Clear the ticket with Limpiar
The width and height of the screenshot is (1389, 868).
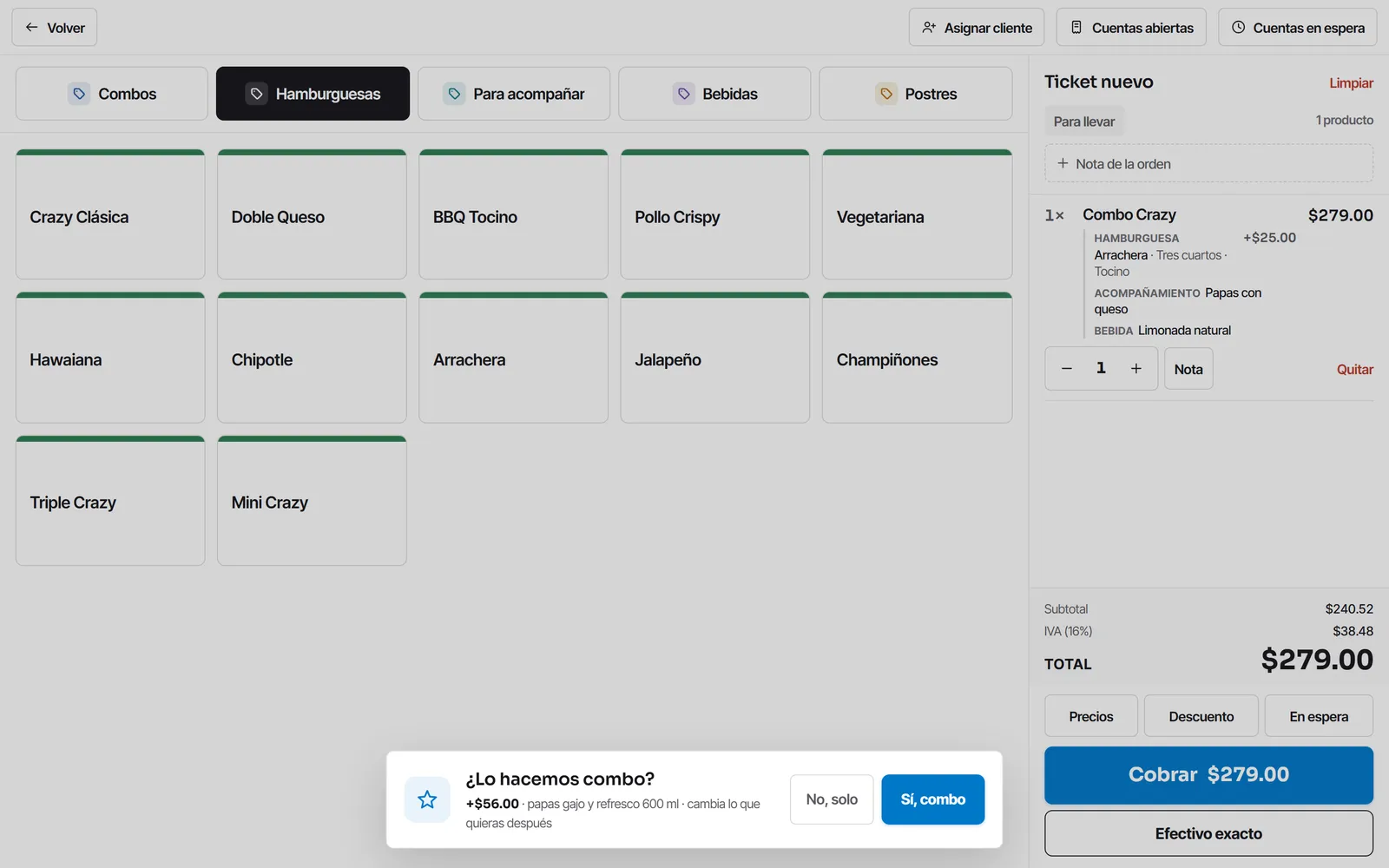[x=1351, y=83]
